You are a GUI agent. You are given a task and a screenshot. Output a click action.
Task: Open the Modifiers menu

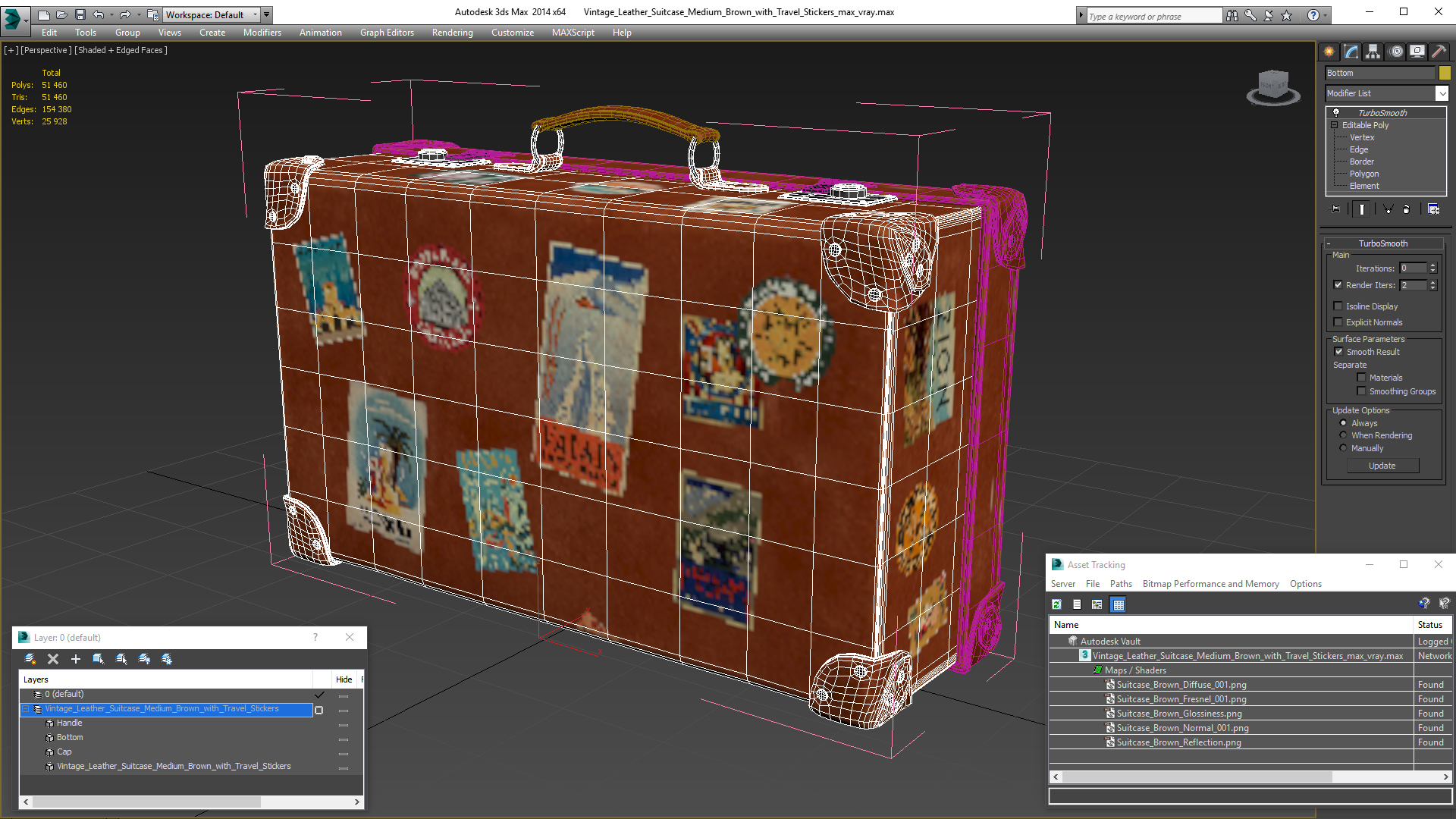click(x=262, y=33)
